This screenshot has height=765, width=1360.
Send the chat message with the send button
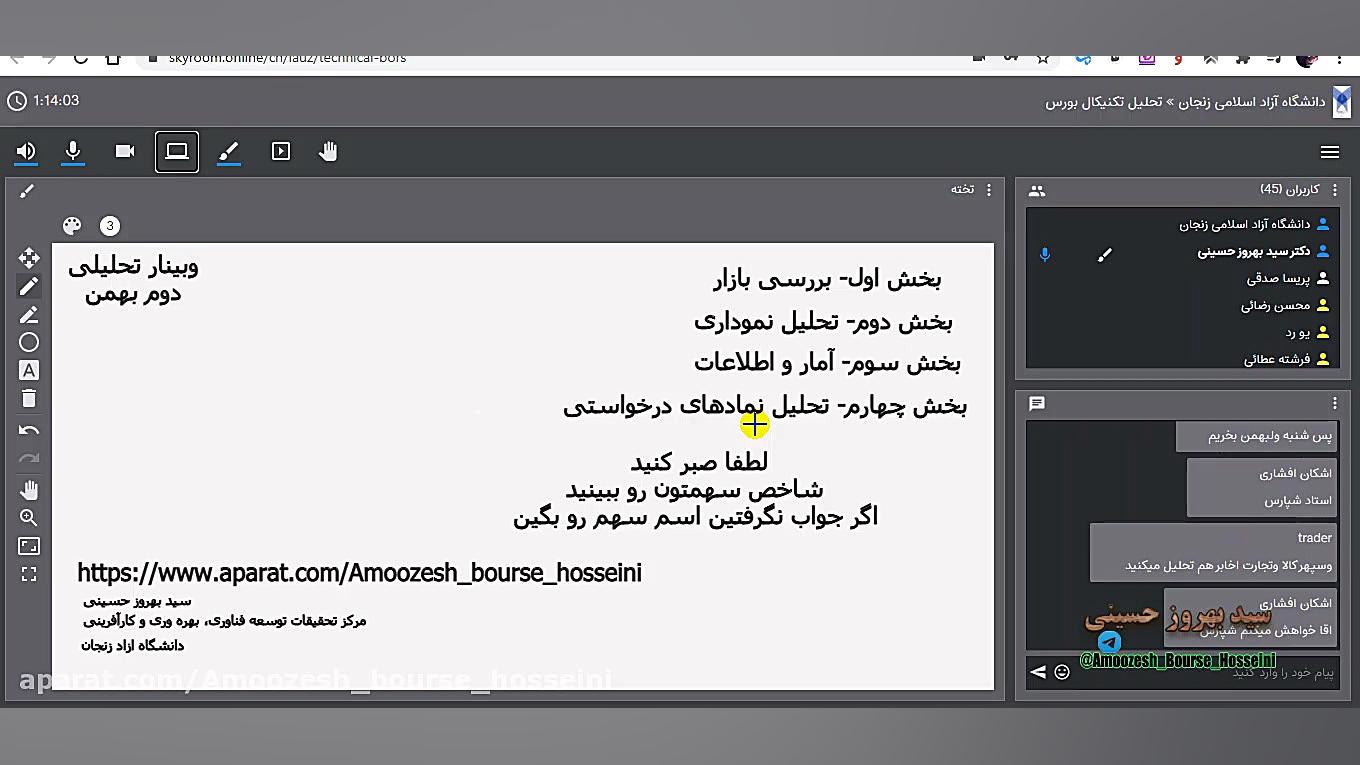point(1037,672)
